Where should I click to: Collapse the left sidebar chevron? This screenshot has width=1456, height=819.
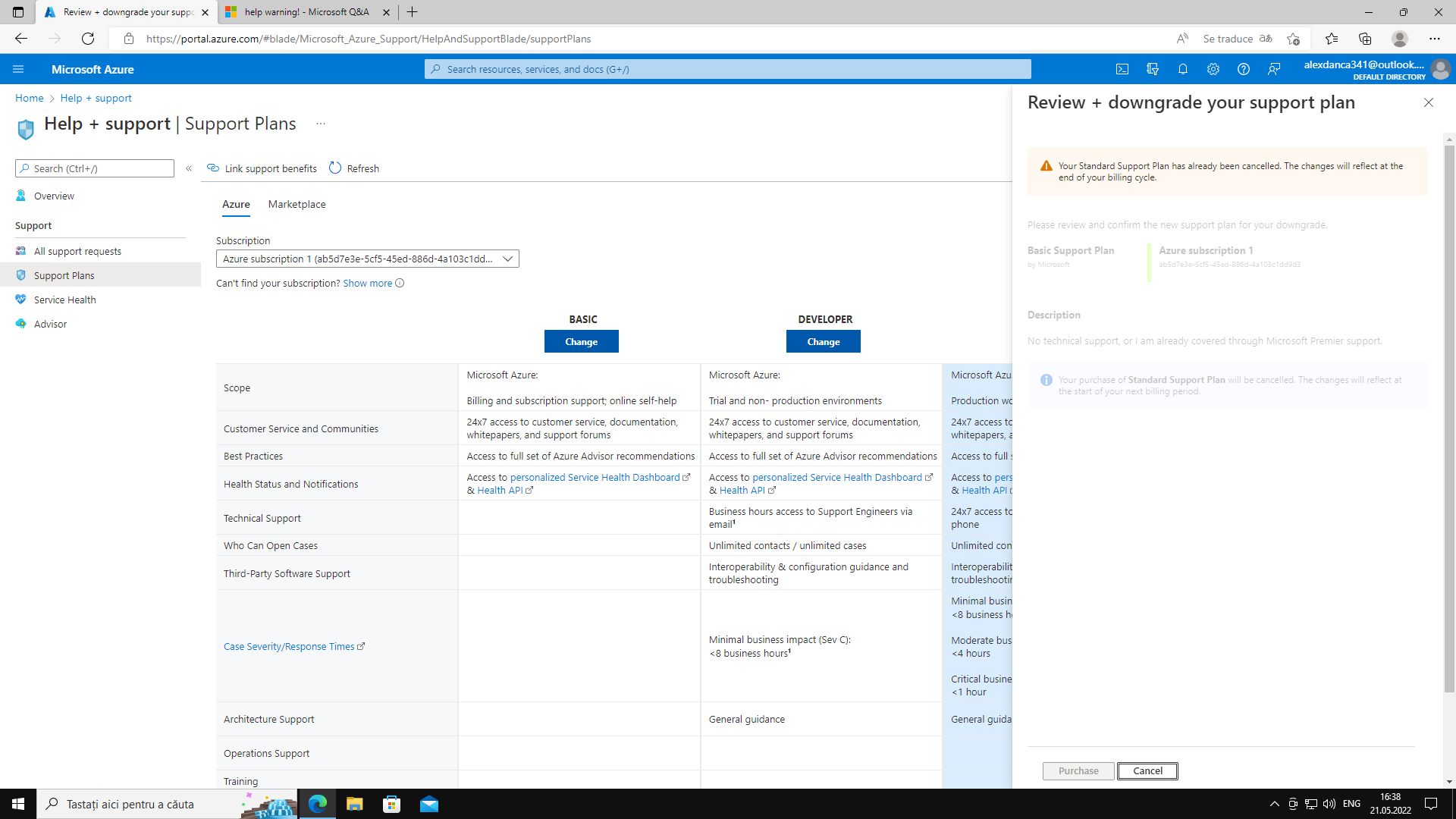189,168
